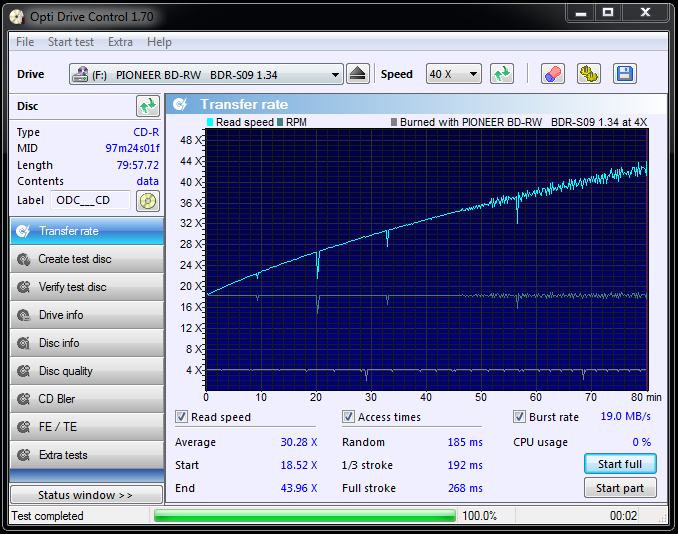The width and height of the screenshot is (678, 534).
Task: Refresh disc info in Disc panel
Action: [148, 106]
